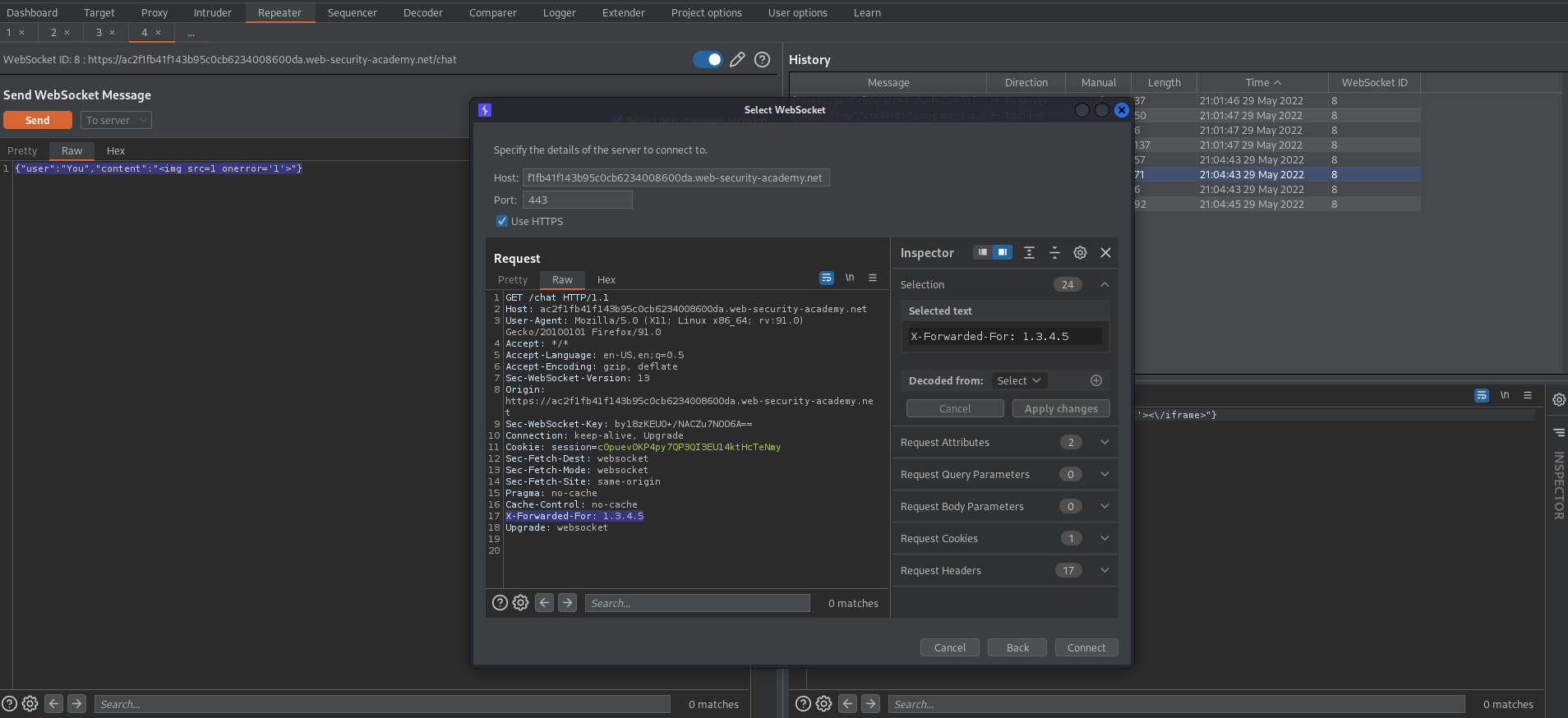The image size is (1568, 718).
Task: Open settings gear in bottom-left search bar
Action: click(30, 703)
